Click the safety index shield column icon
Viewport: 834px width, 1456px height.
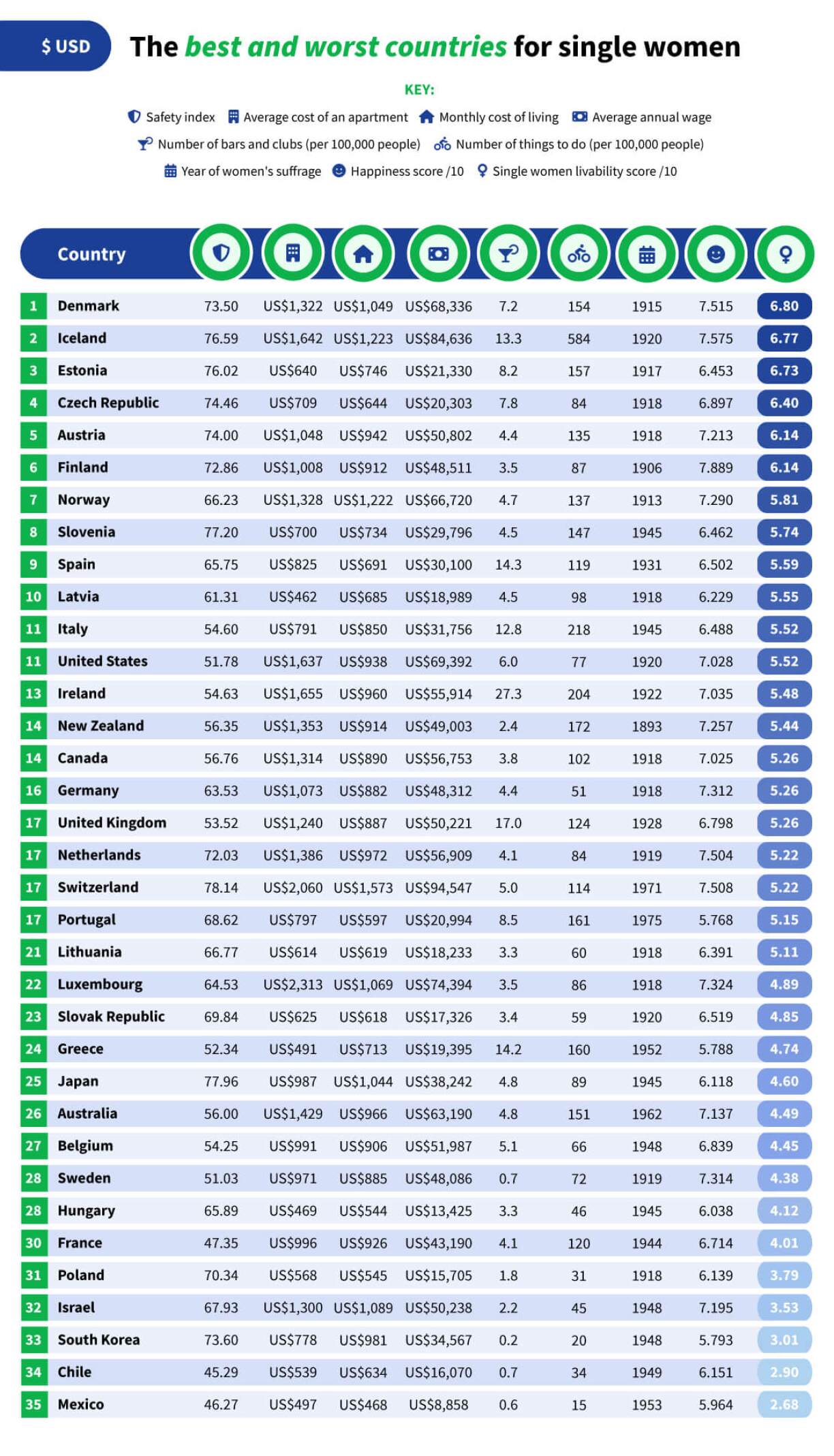pos(221,253)
